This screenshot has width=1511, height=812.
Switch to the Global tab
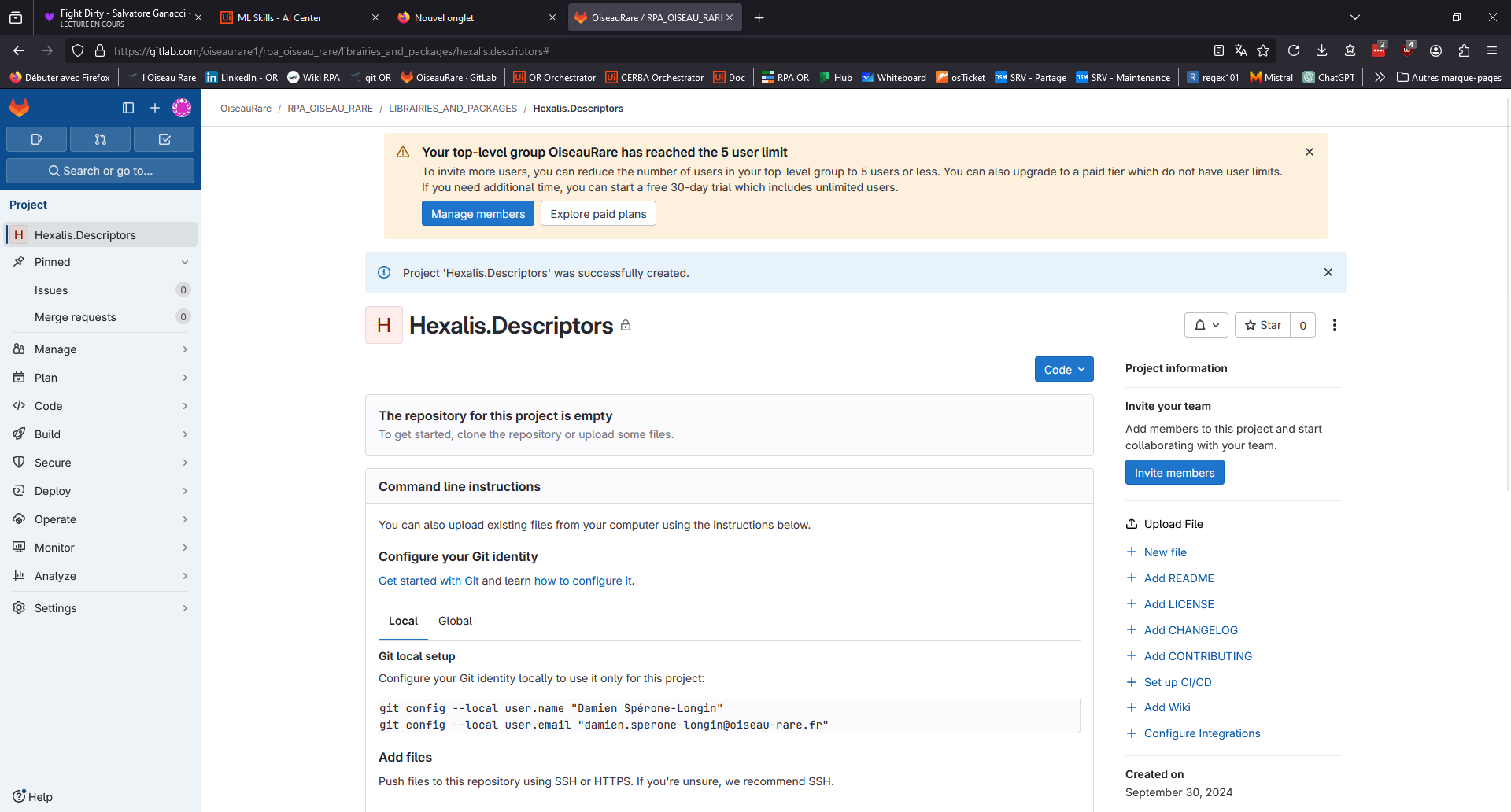tap(455, 621)
